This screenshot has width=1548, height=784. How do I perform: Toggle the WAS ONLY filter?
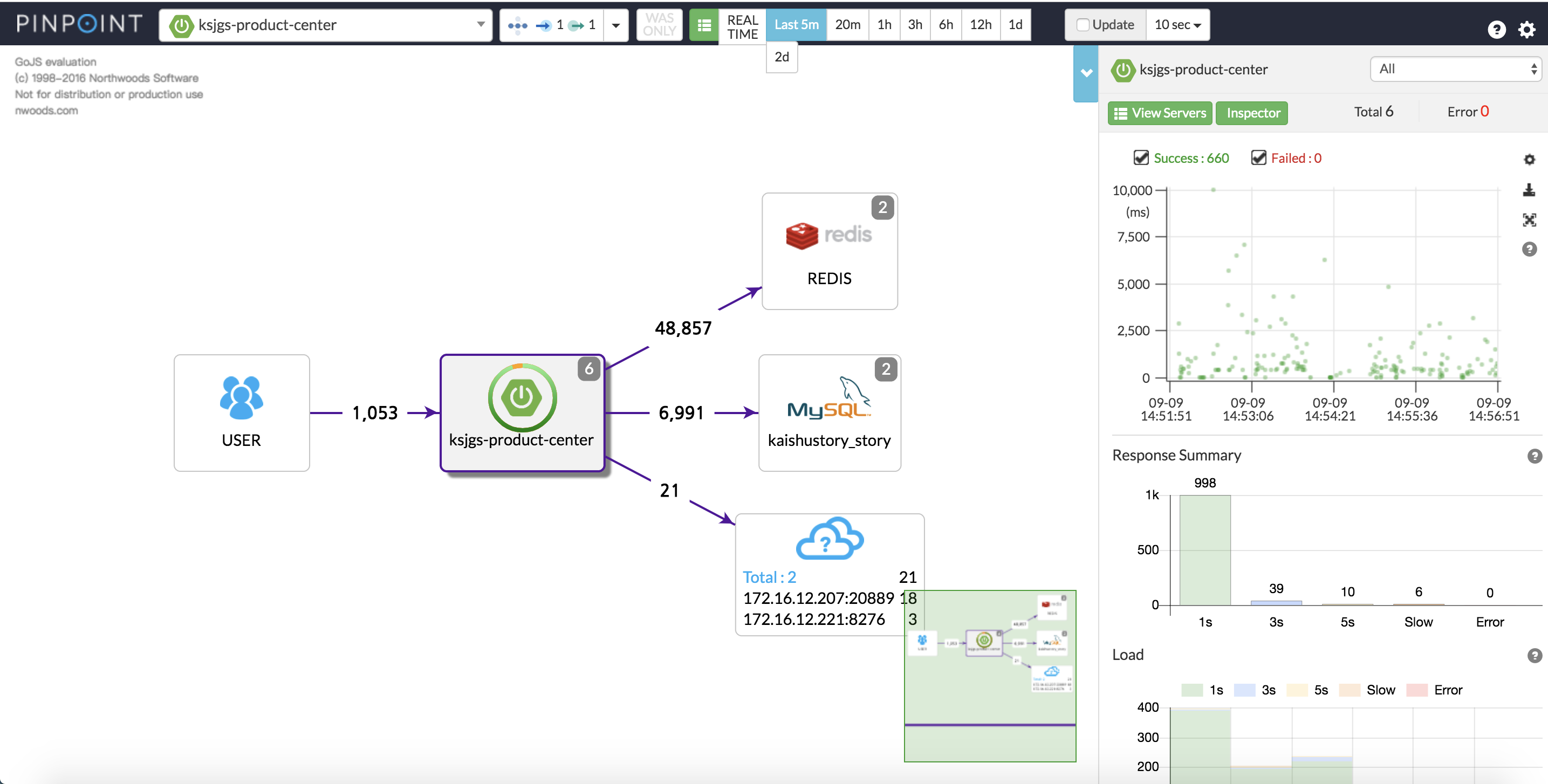click(x=659, y=25)
